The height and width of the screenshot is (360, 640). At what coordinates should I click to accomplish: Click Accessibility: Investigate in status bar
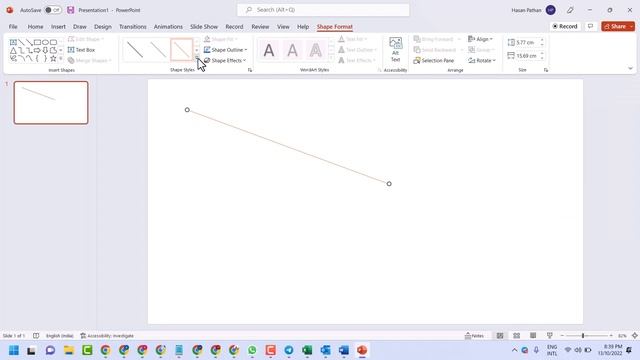point(107,336)
